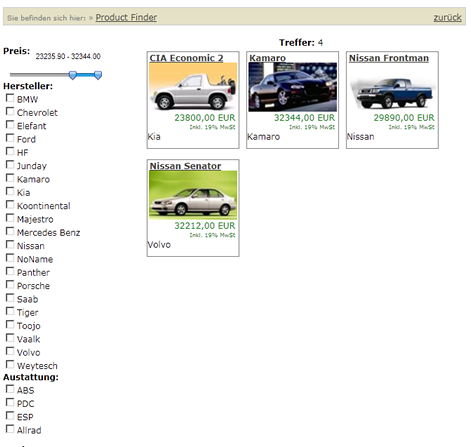Image resolution: width=471 pixels, height=447 pixels.
Task: Click the Kamaro manufacturer label below the Kamaro price
Action: [263, 137]
